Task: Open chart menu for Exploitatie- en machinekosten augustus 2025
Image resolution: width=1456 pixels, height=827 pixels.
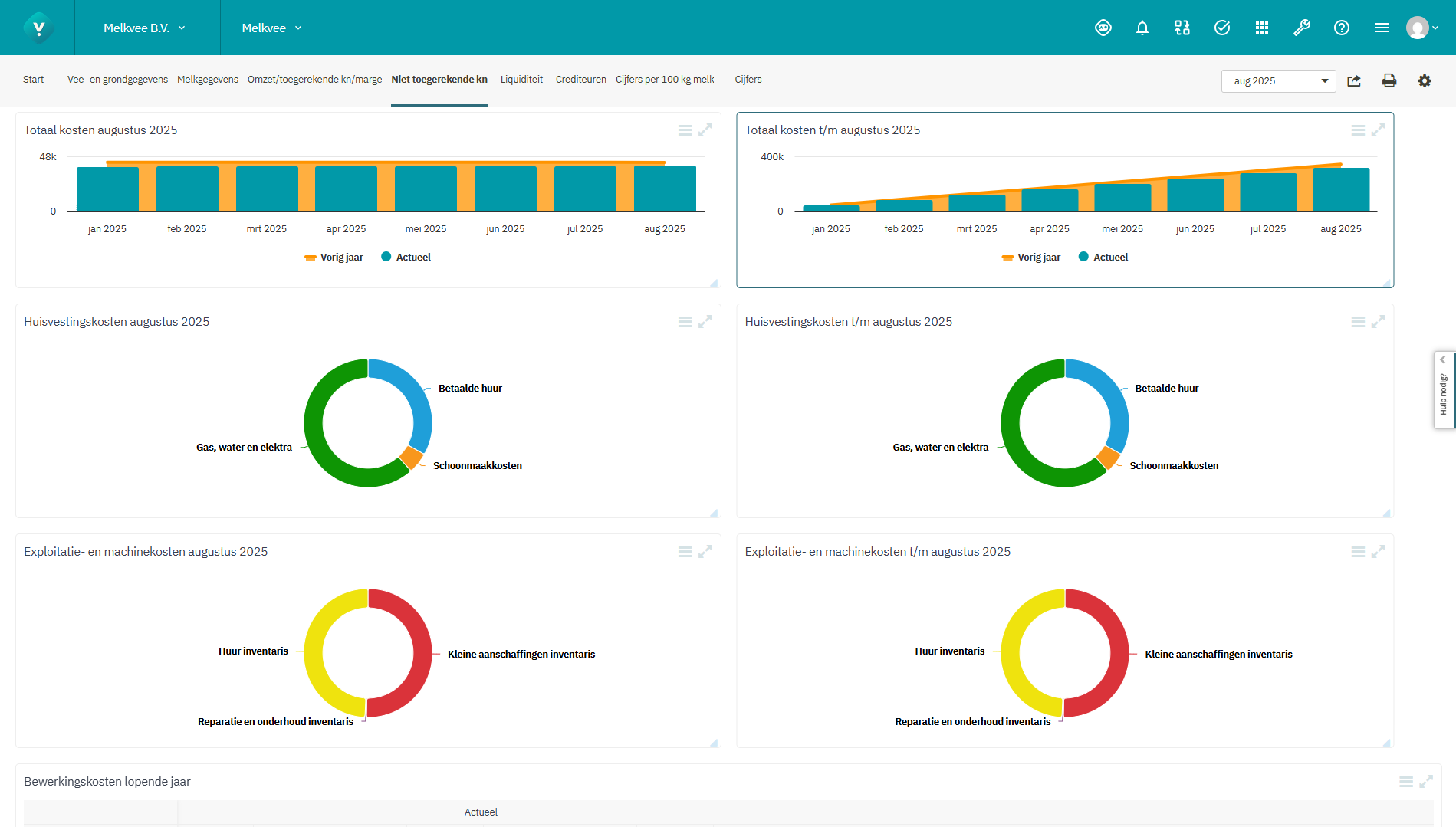Action: point(685,552)
